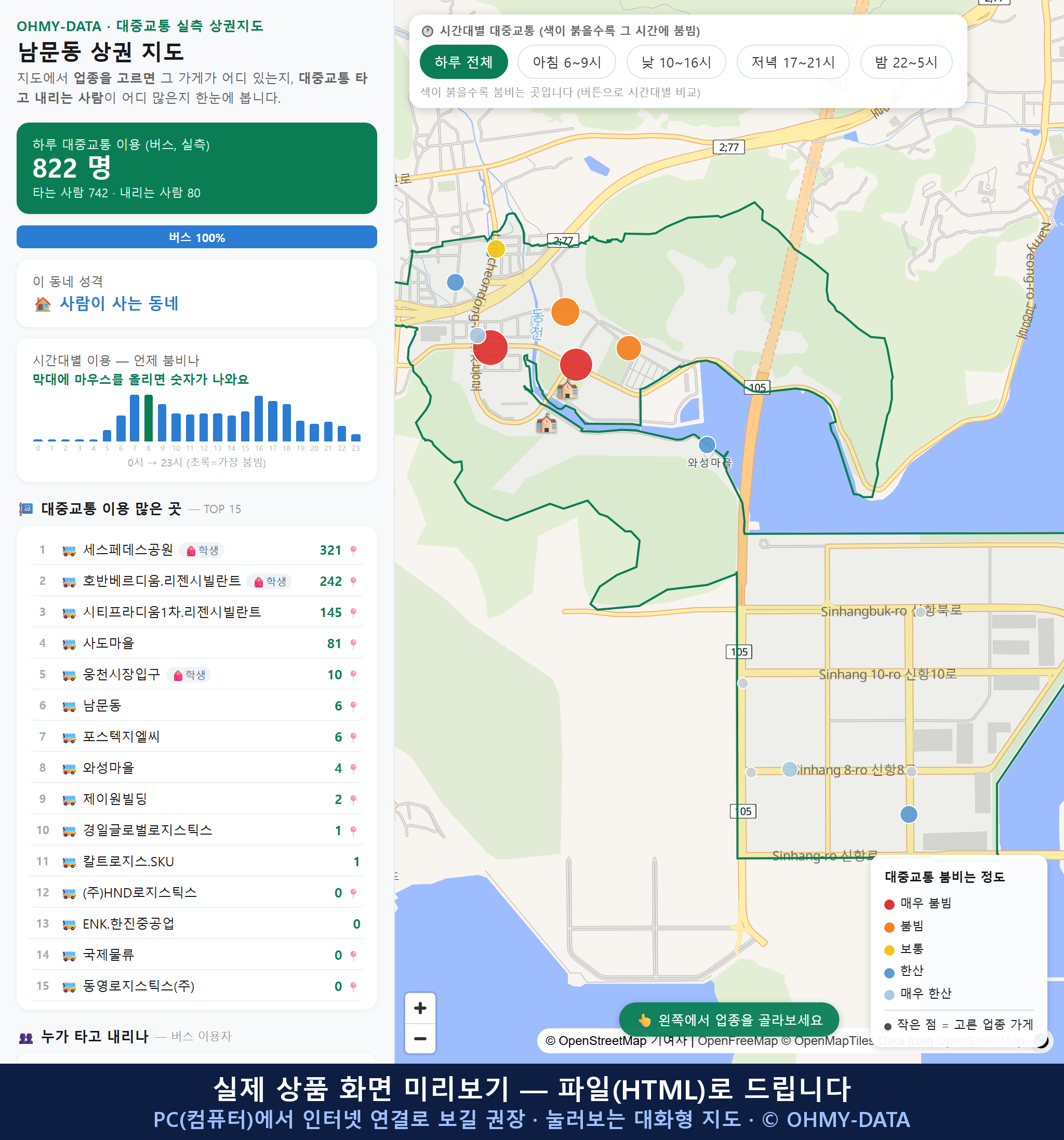Click the blue 한산 legend swatch

[x=889, y=973]
